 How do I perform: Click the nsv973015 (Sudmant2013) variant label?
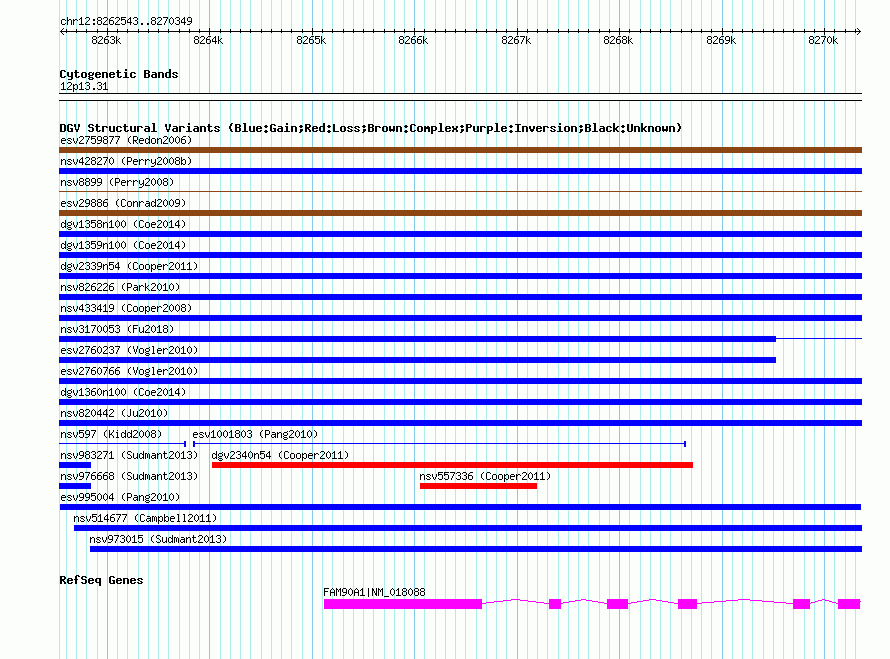[x=158, y=539]
